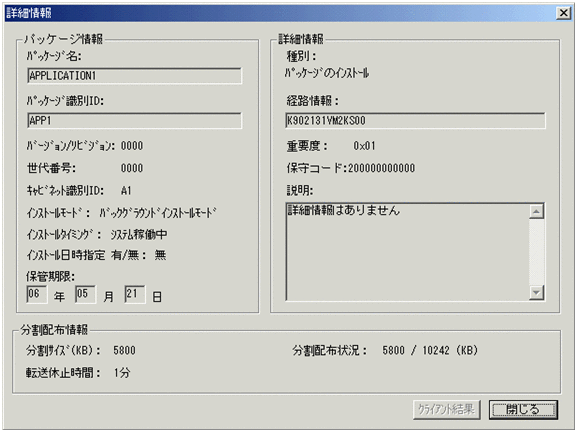This screenshot has height=433, width=579.
Task: Click the 経路情報 field K902131VM2KS00
Action: 415,121
